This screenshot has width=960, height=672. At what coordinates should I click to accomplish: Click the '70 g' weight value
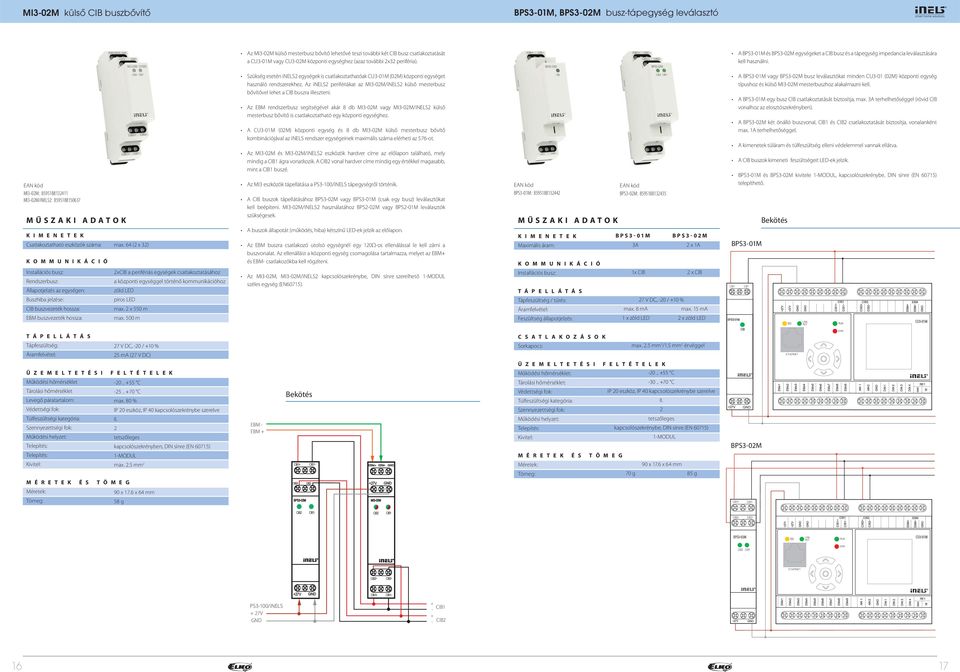coord(630,474)
